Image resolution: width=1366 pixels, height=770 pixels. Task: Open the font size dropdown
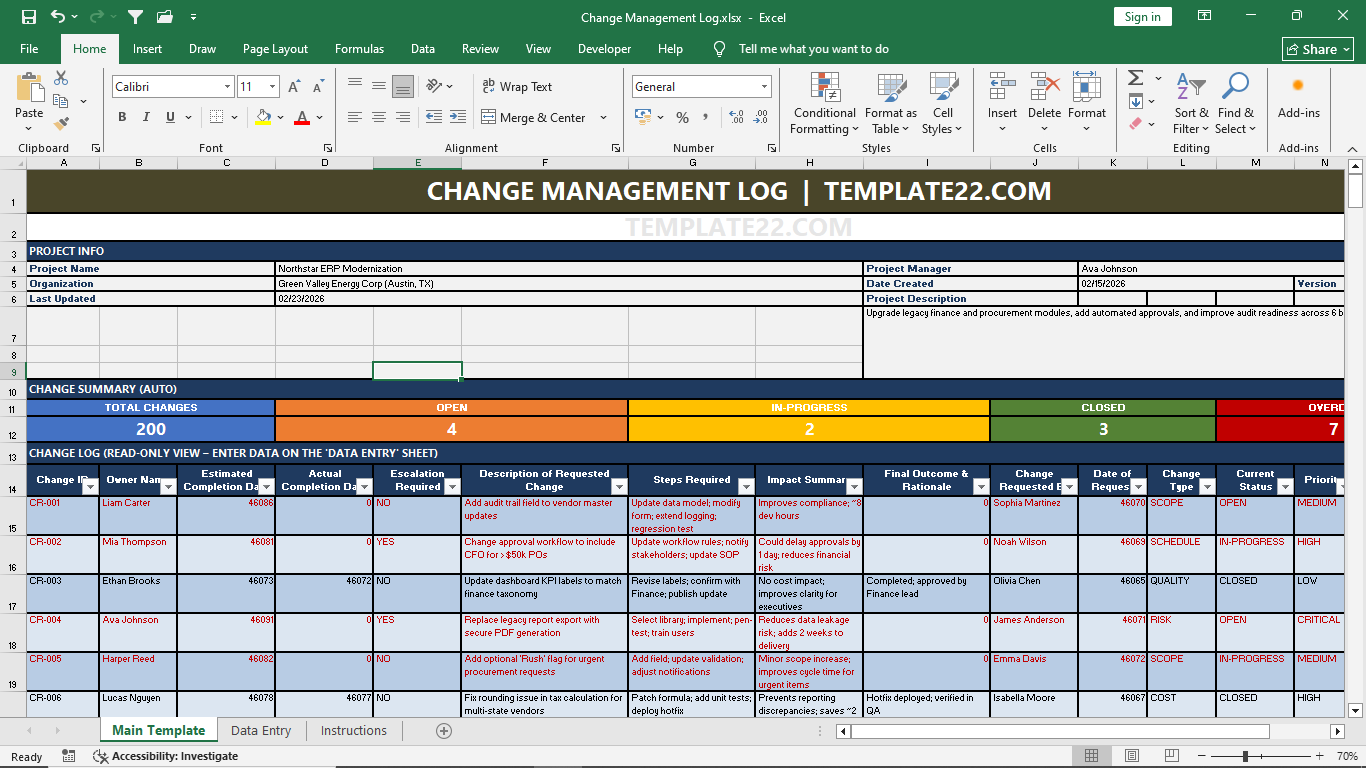[x=274, y=87]
